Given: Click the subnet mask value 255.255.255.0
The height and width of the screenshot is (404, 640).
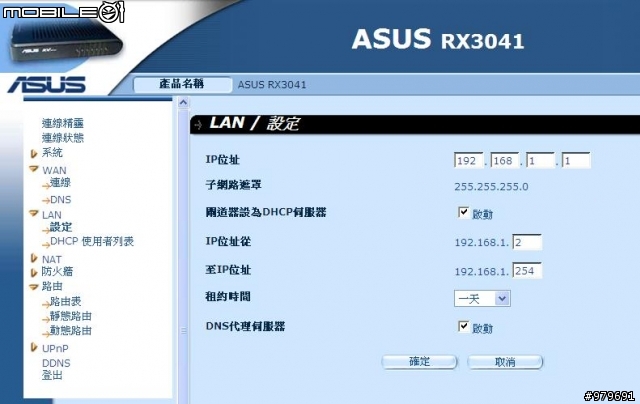Looking at the screenshot, I should click(x=491, y=187).
